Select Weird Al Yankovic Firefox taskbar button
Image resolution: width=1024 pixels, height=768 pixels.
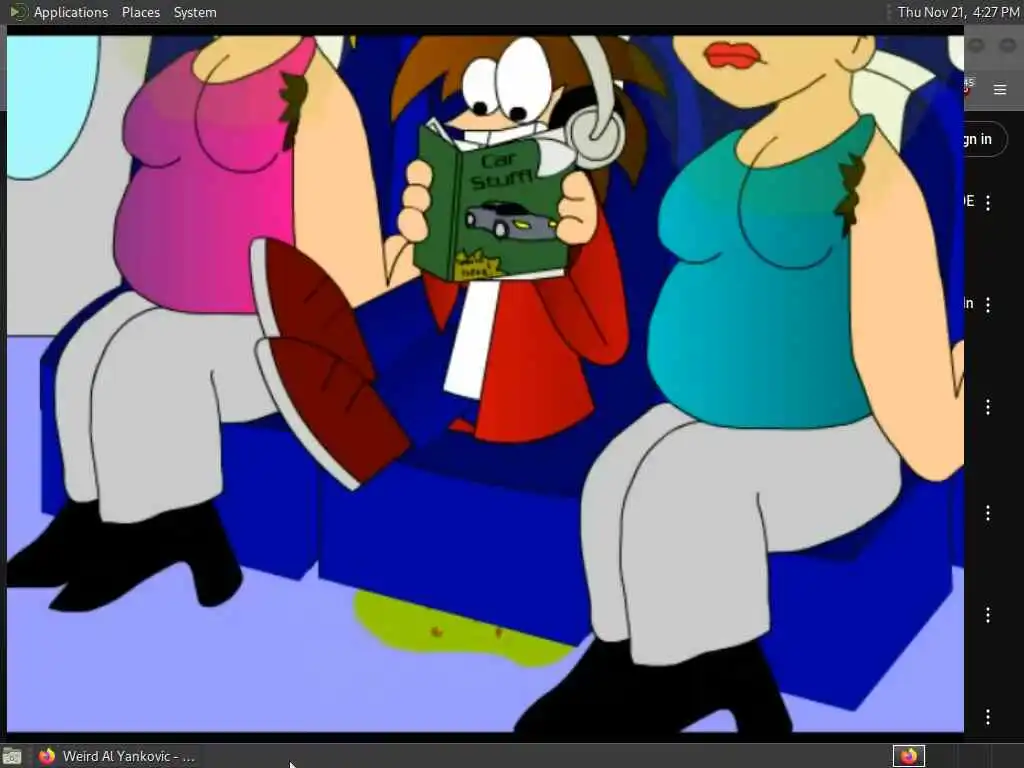(x=116, y=757)
